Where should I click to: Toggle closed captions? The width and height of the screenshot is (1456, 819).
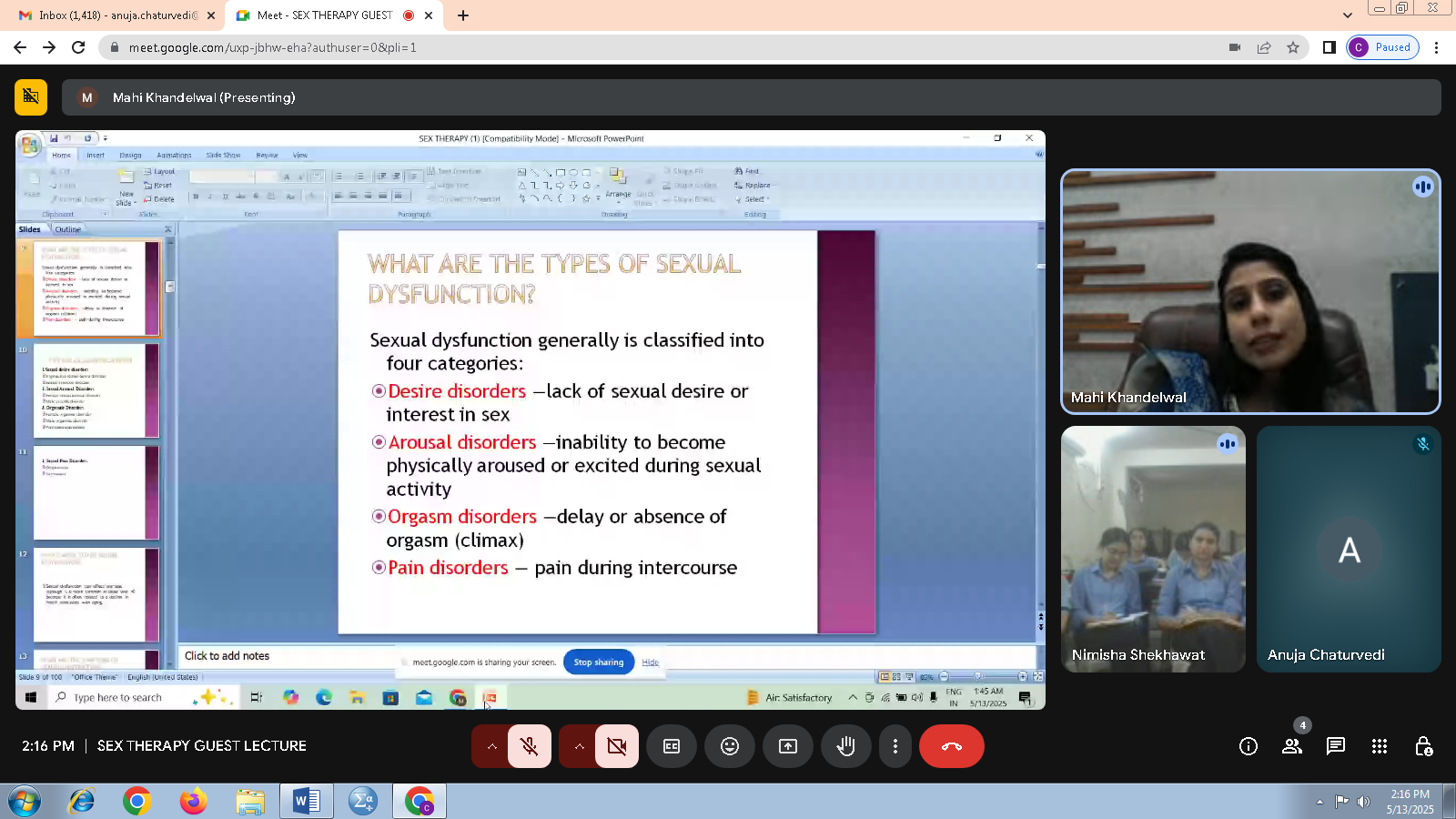[x=672, y=746]
